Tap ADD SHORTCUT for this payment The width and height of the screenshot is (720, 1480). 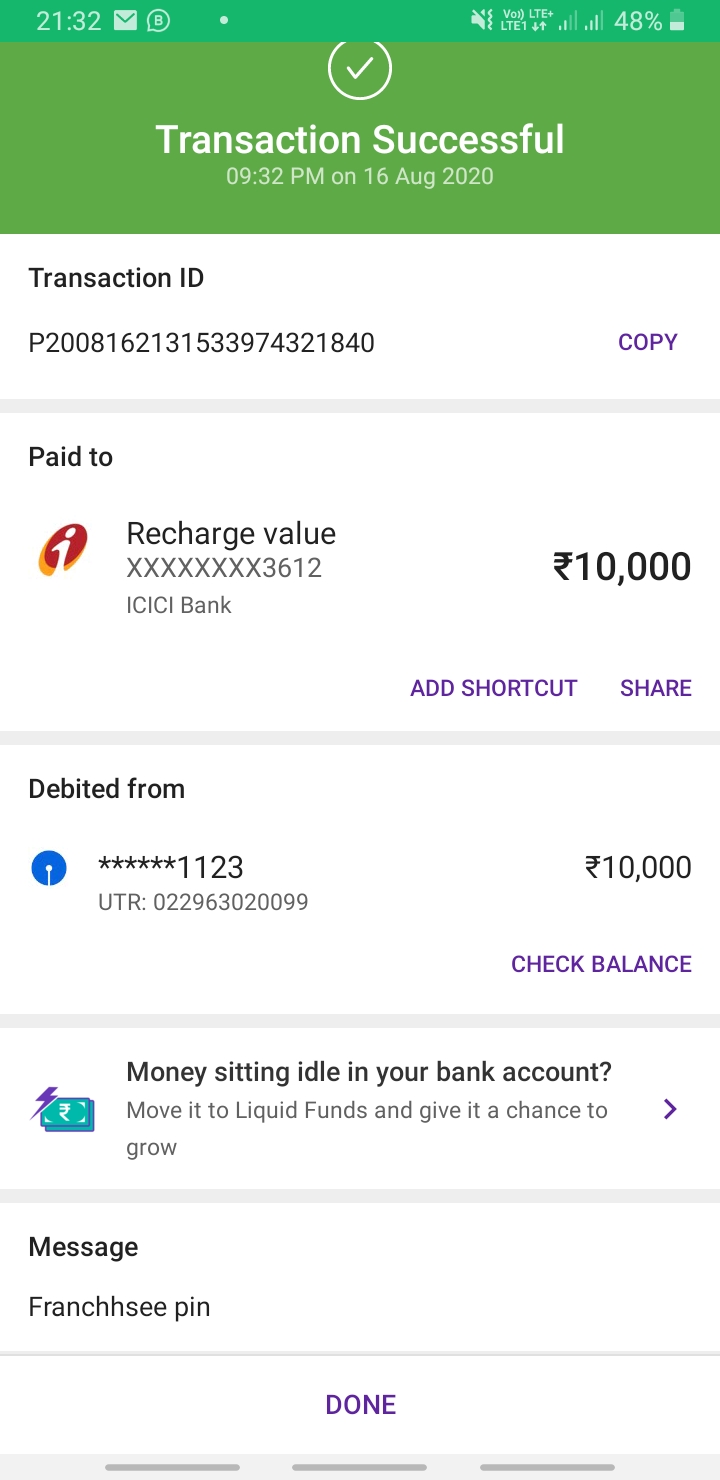click(x=493, y=688)
